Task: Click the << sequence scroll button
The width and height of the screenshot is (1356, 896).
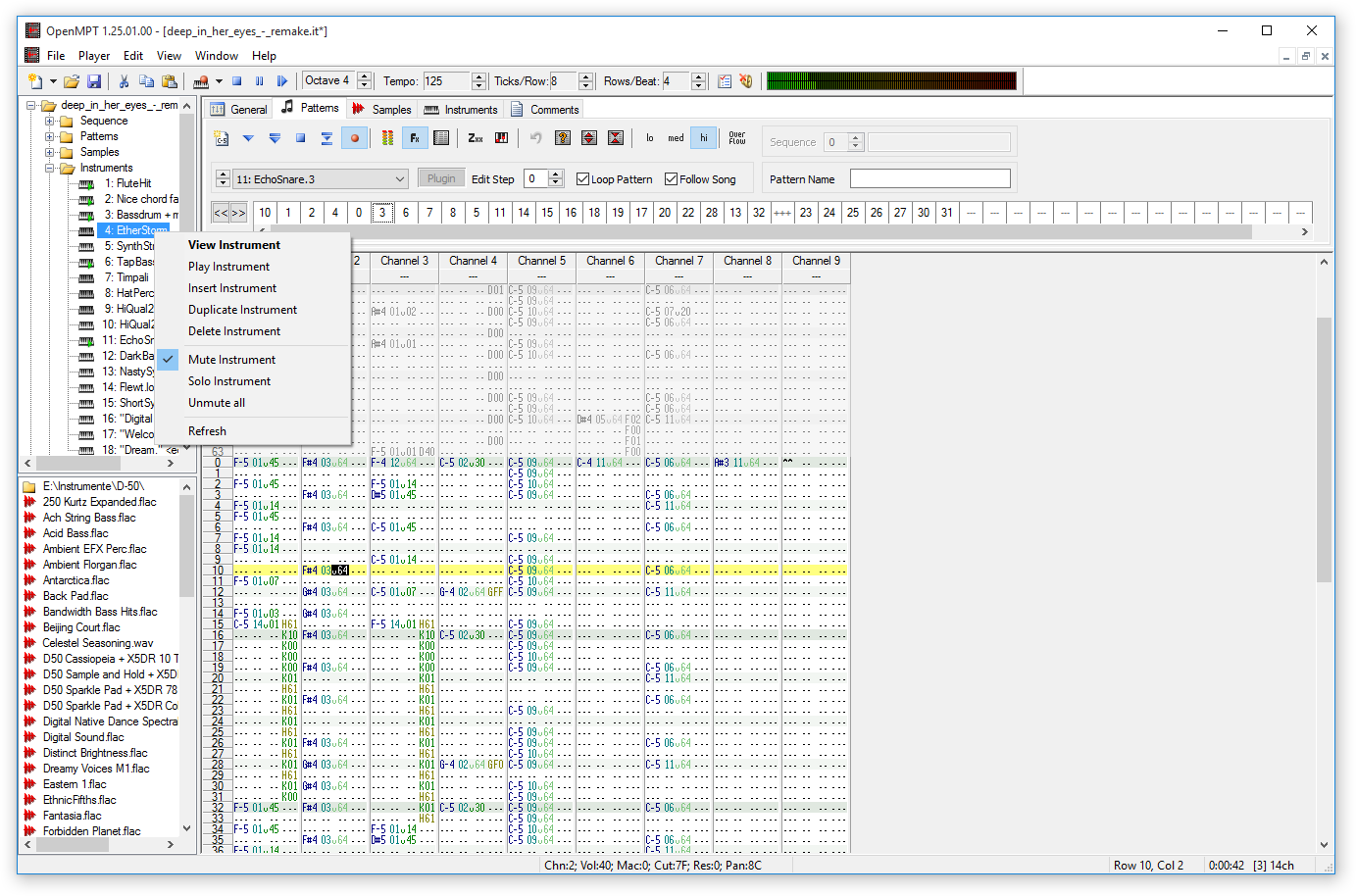Action: tap(222, 212)
